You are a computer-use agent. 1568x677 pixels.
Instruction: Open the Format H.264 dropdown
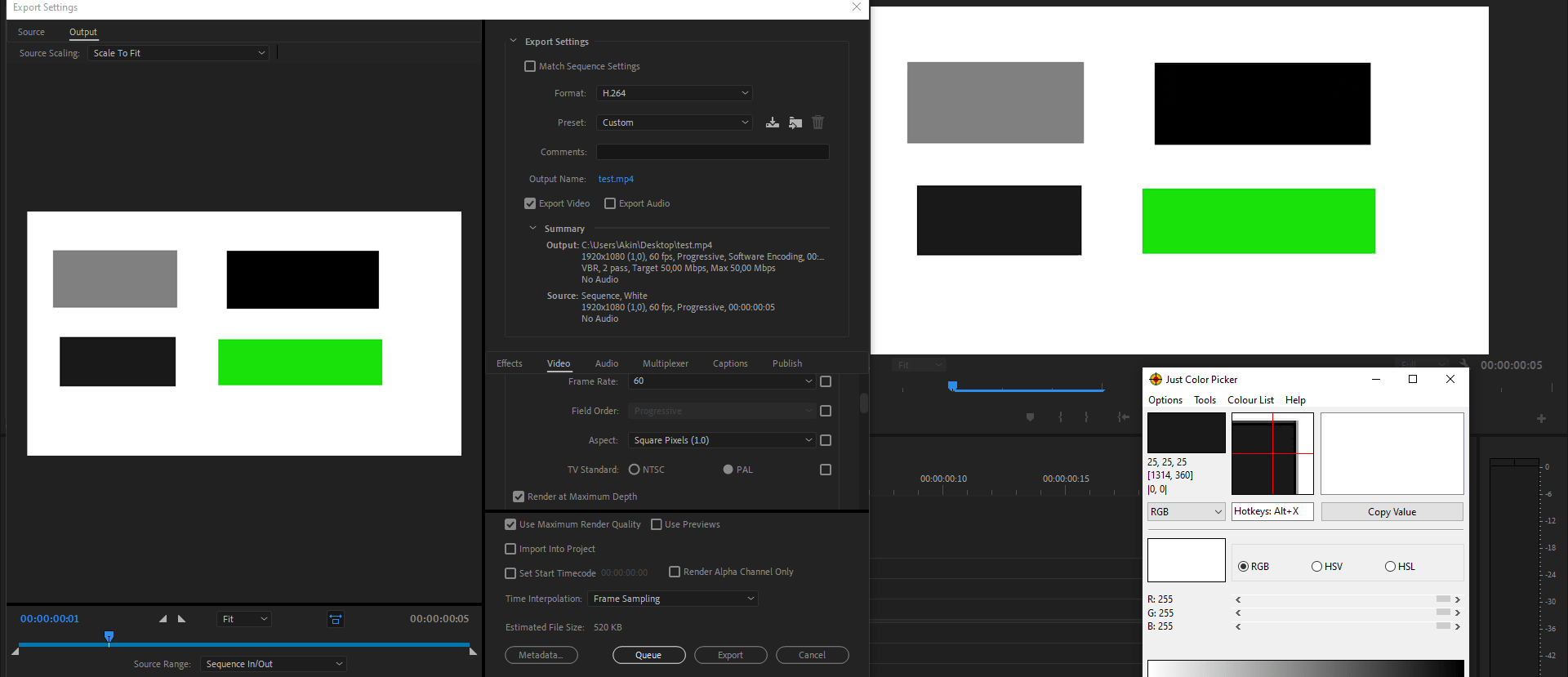click(675, 93)
